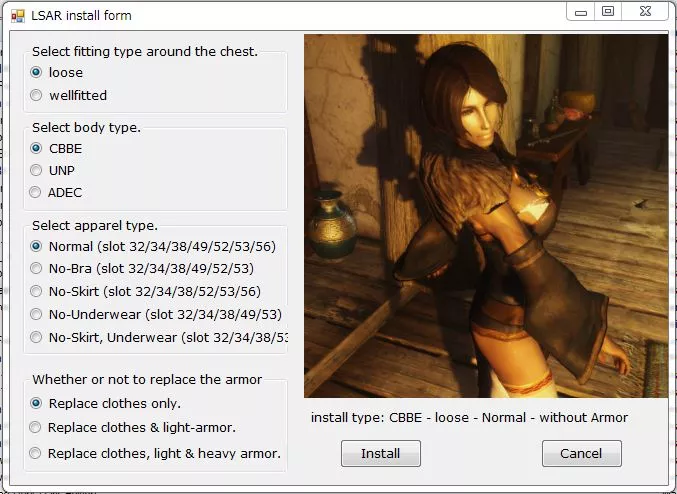Screen dimensions: 677x494
Task: Minimize the LSAR install form window
Action: pyautogui.click(x=581, y=12)
